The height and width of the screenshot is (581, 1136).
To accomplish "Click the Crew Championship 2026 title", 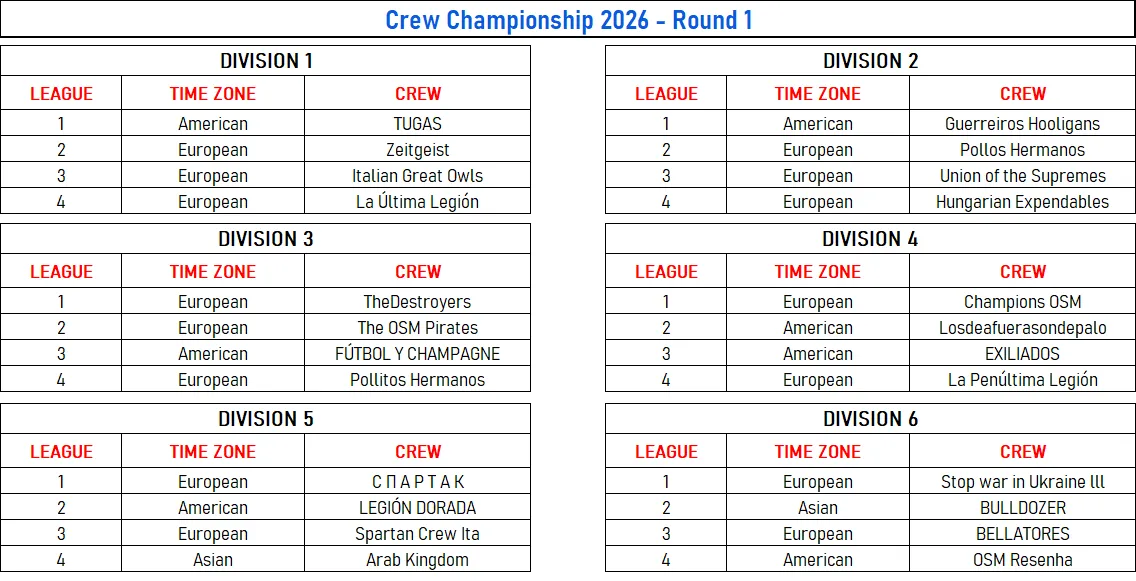I will (568, 20).
